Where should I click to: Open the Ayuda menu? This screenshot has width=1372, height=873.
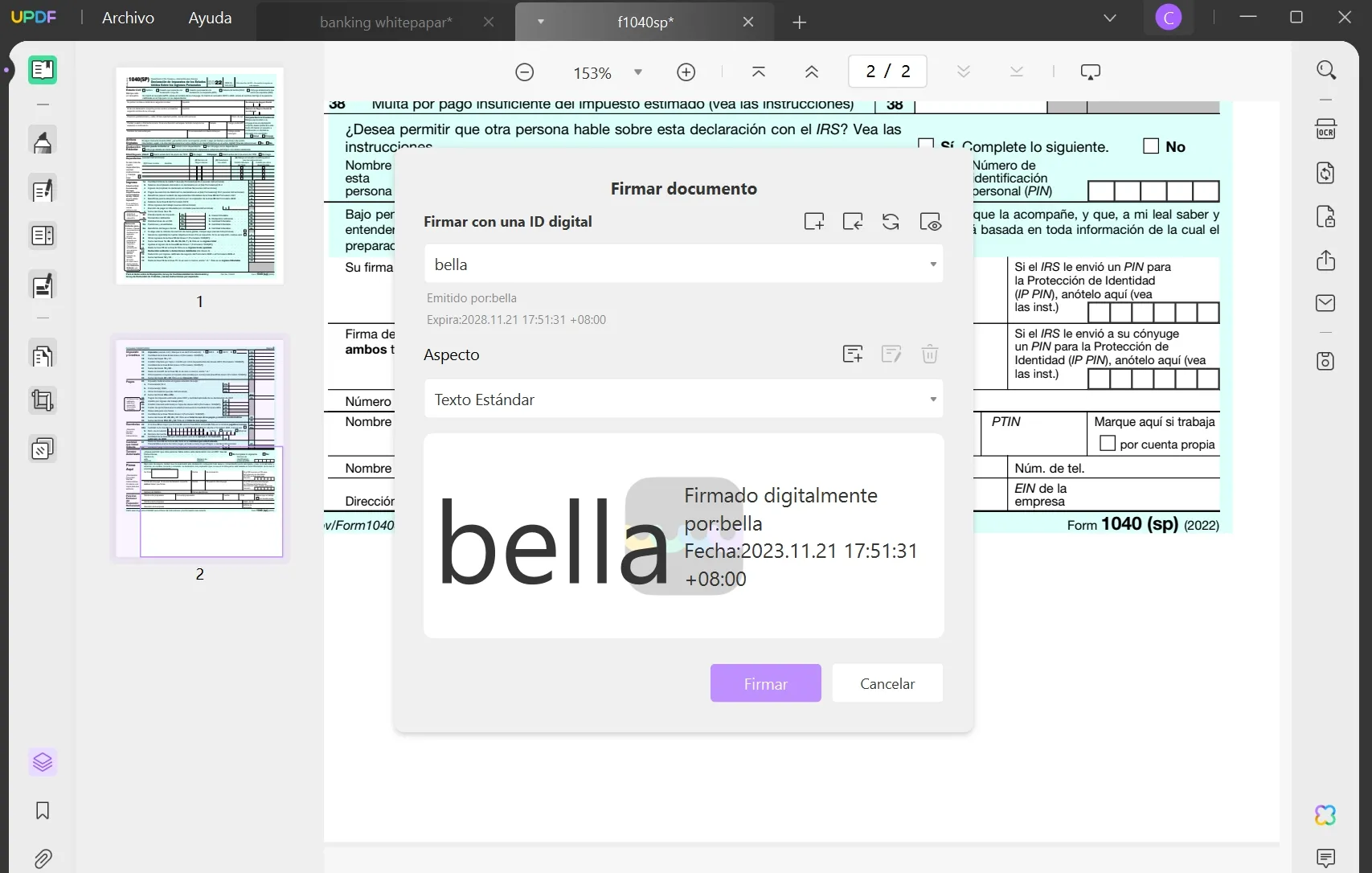[x=210, y=18]
